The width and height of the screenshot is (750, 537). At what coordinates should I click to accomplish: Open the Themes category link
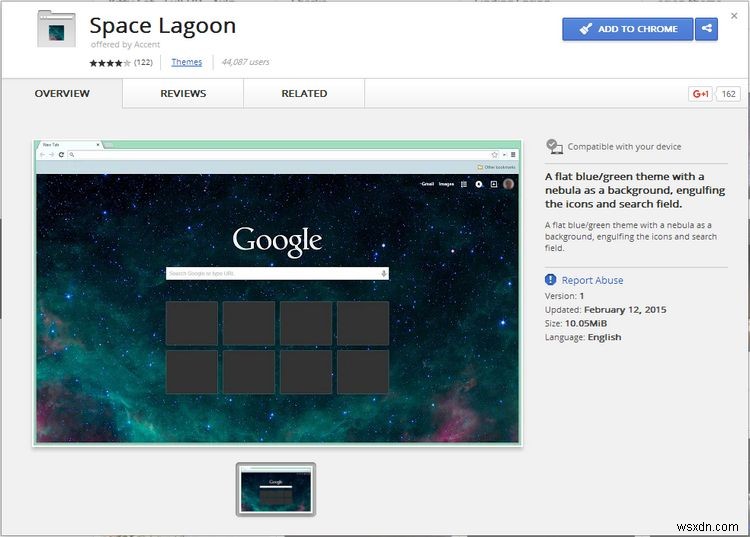187,62
